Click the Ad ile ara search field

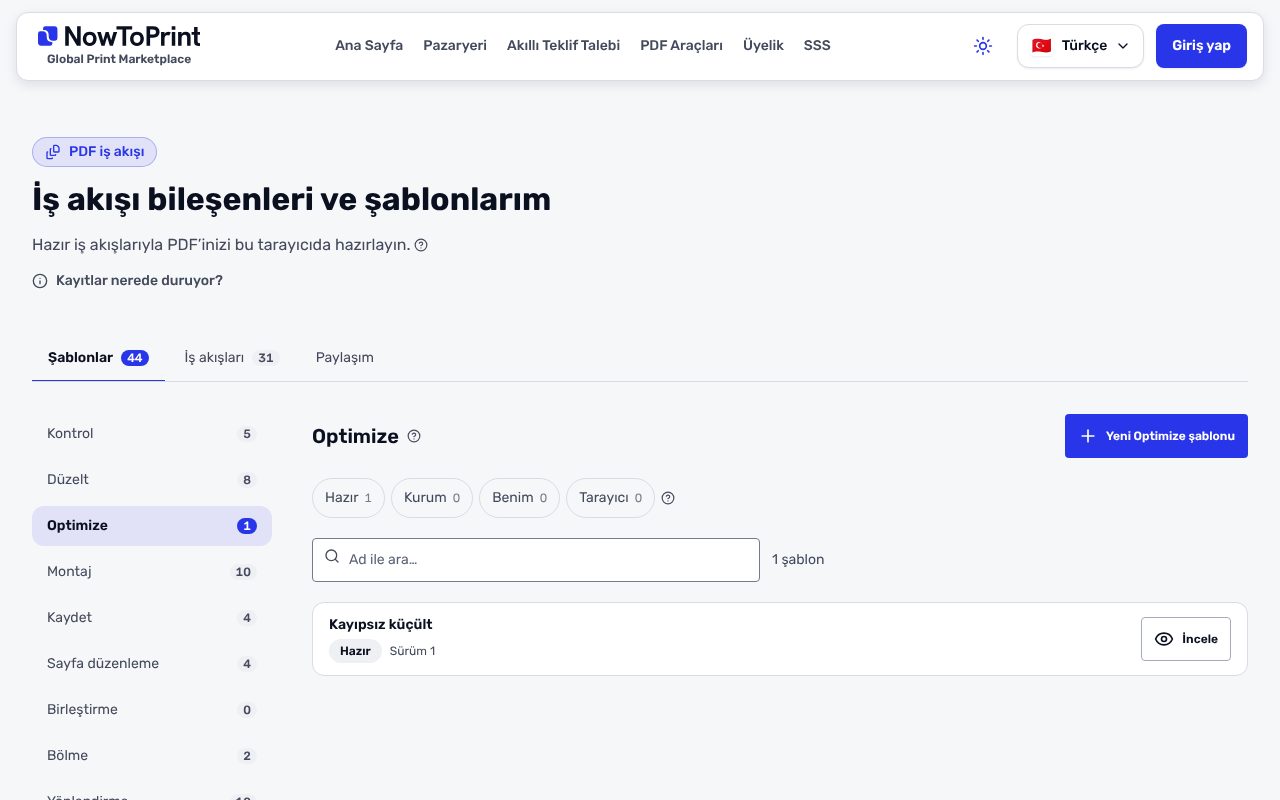[536, 560]
